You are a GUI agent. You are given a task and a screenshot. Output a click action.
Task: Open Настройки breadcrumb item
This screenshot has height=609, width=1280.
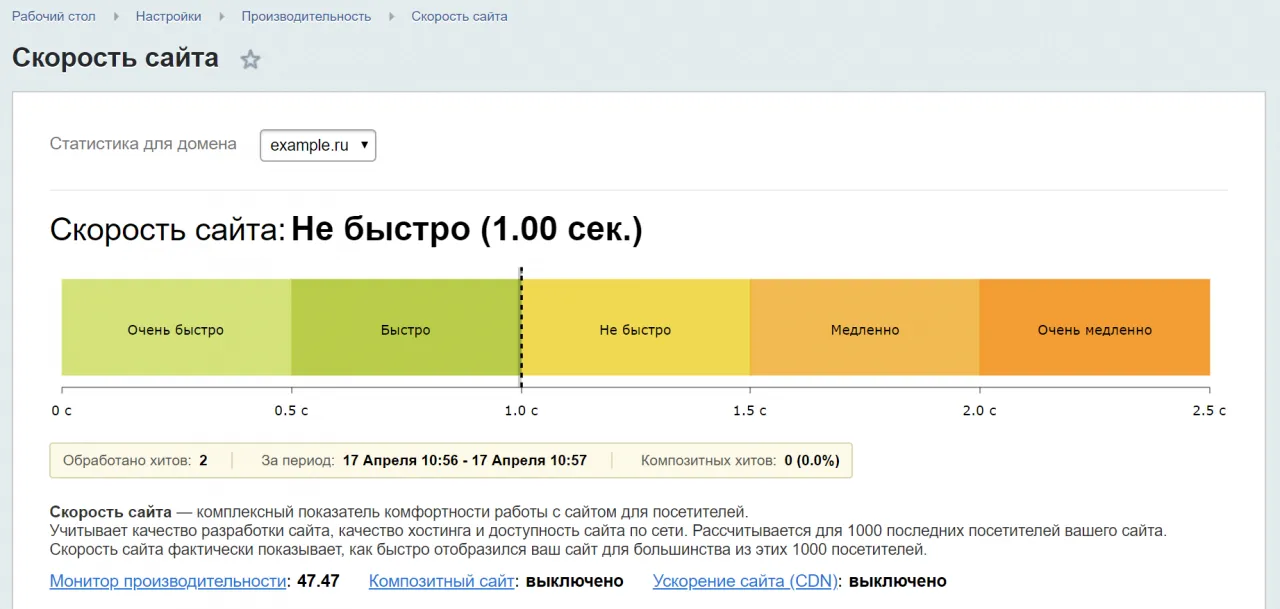(x=168, y=16)
